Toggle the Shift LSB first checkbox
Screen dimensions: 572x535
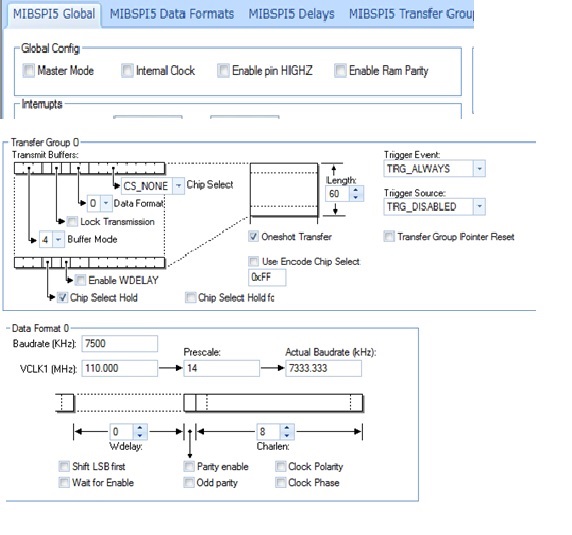[64, 466]
